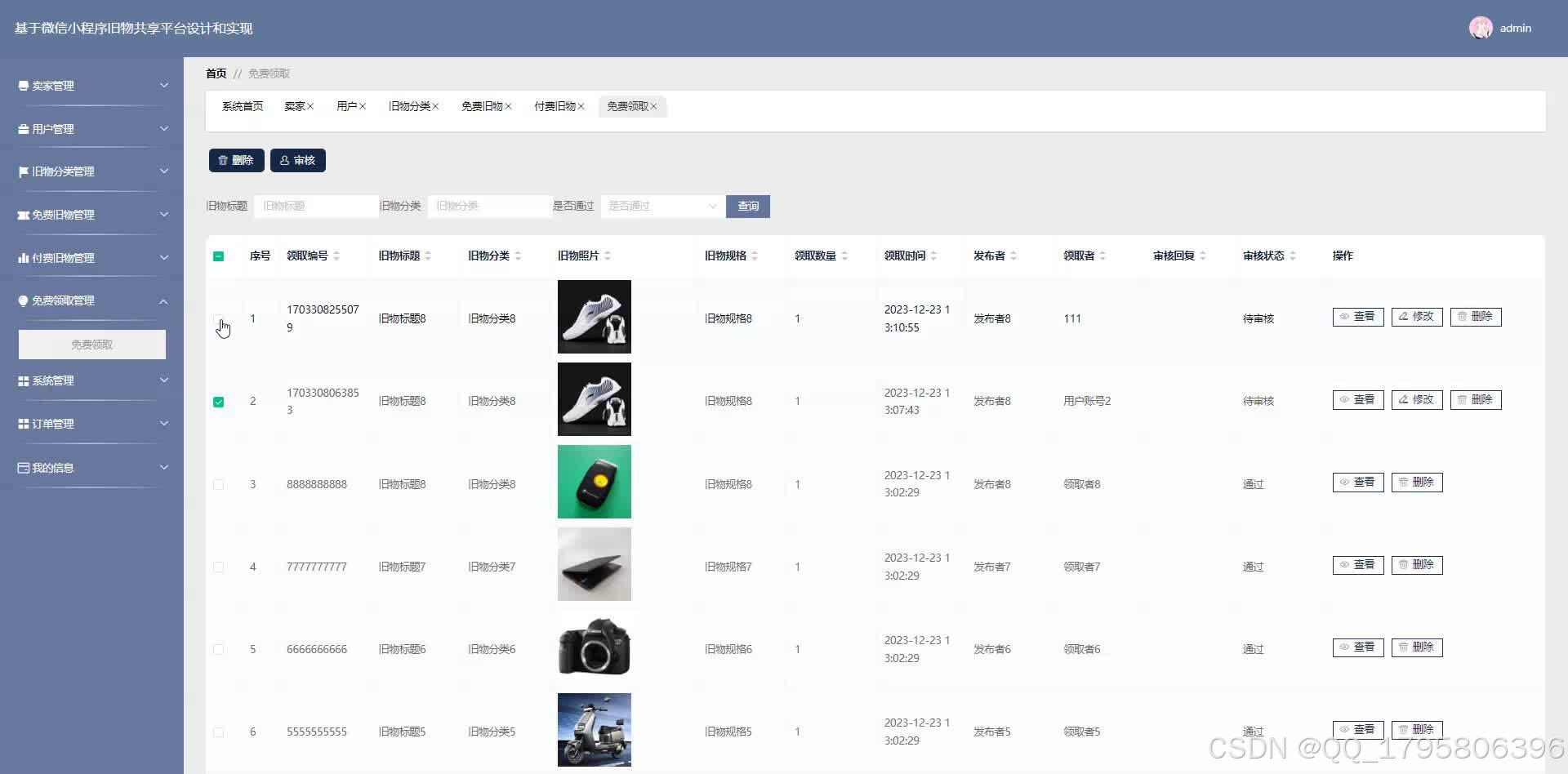Screen dimensions: 1568x774
Task: Close the 卖家 tab
Action: pos(310,107)
